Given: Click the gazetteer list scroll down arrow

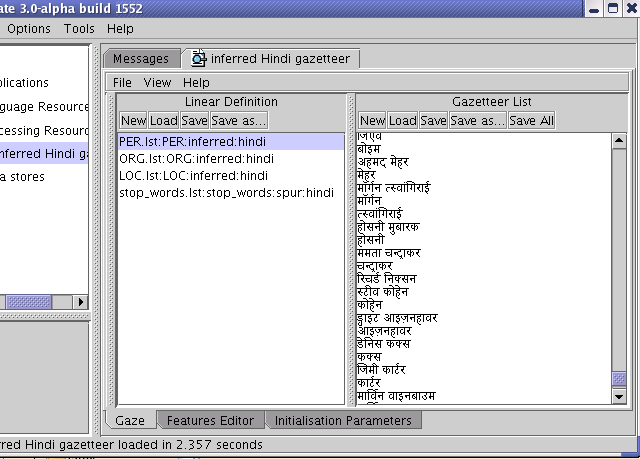Looking at the screenshot, I should [x=619, y=397].
